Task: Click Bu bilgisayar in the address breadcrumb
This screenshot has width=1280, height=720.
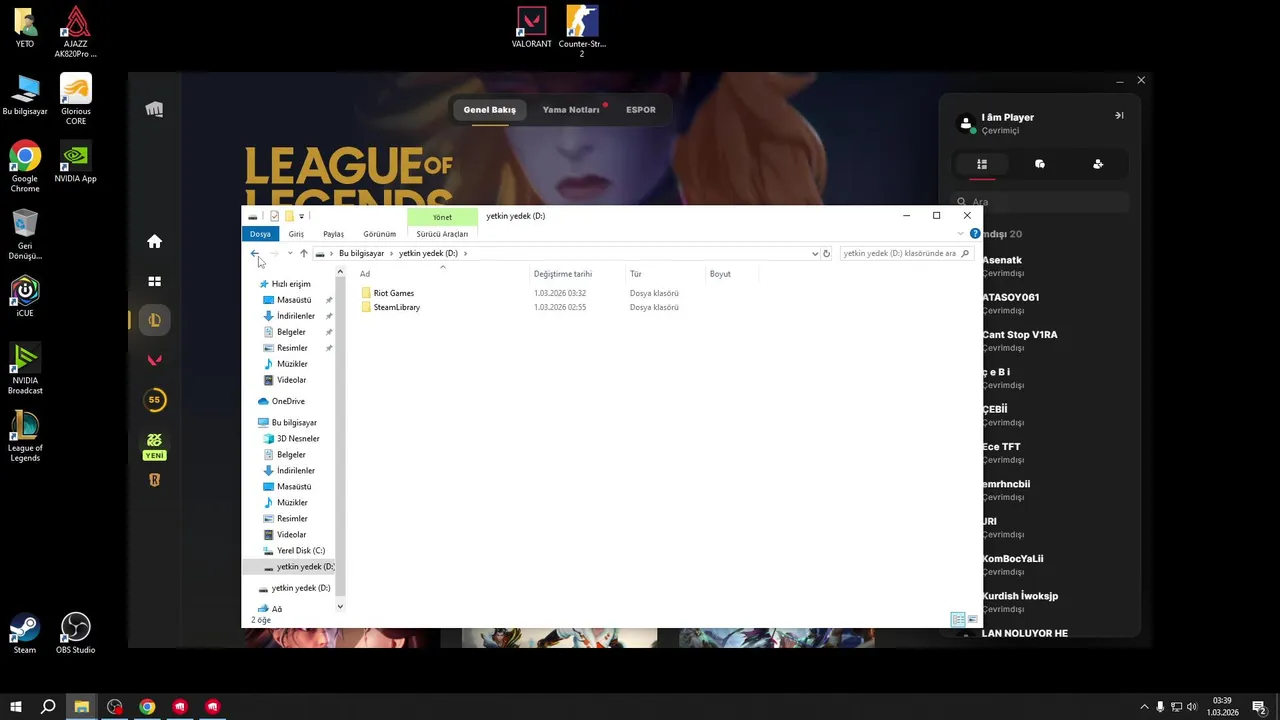Action: tap(361, 253)
